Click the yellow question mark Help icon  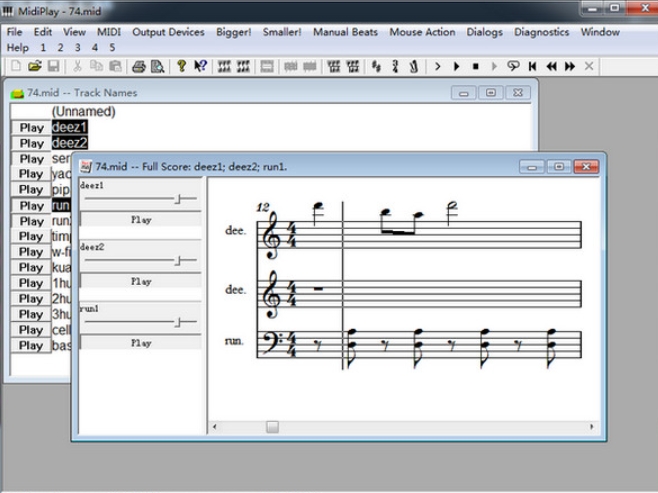[x=182, y=66]
